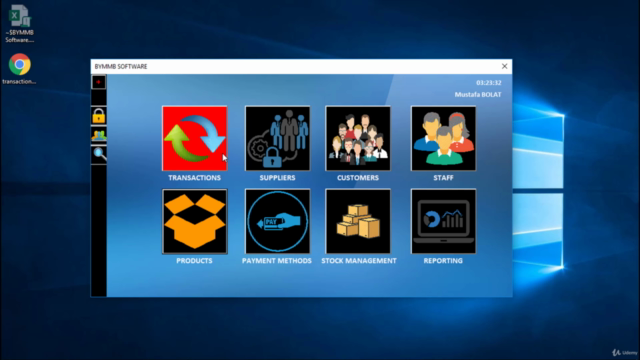The height and width of the screenshot is (360, 640).
Task: Click the magnifier search sidebar icon
Action: [99, 155]
